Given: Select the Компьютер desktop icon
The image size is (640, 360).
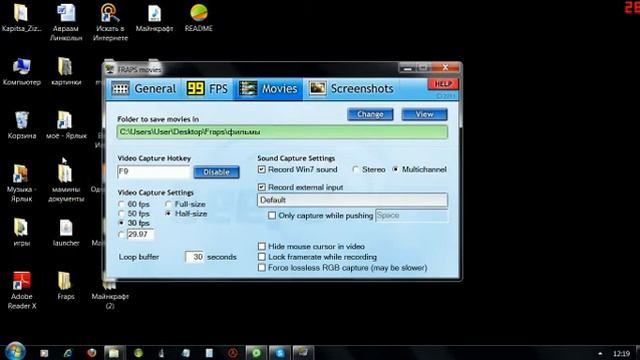Looking at the screenshot, I should [21, 67].
